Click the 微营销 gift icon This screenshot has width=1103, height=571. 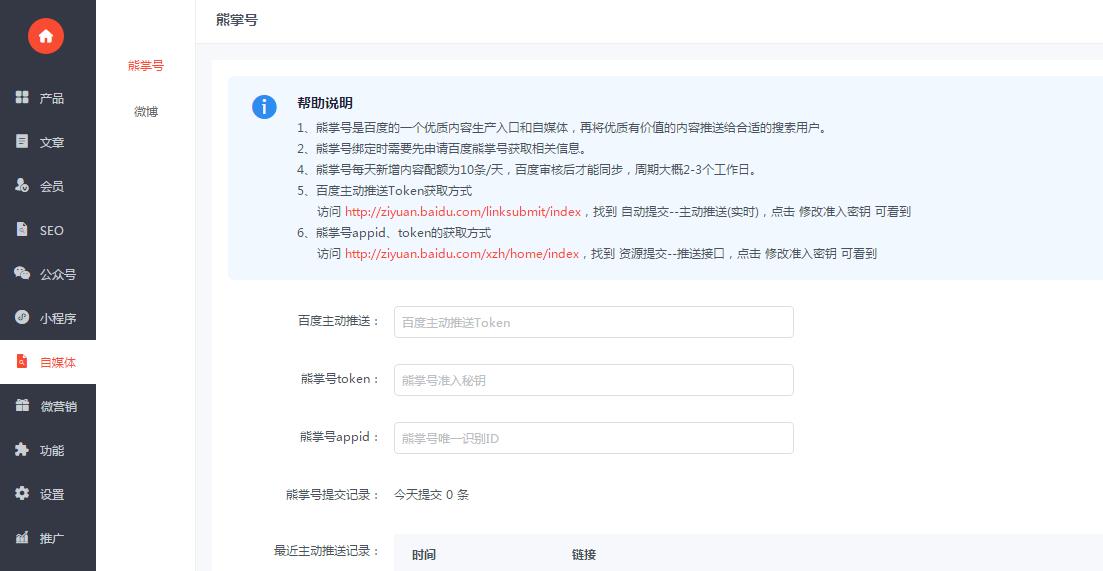tap(23, 405)
